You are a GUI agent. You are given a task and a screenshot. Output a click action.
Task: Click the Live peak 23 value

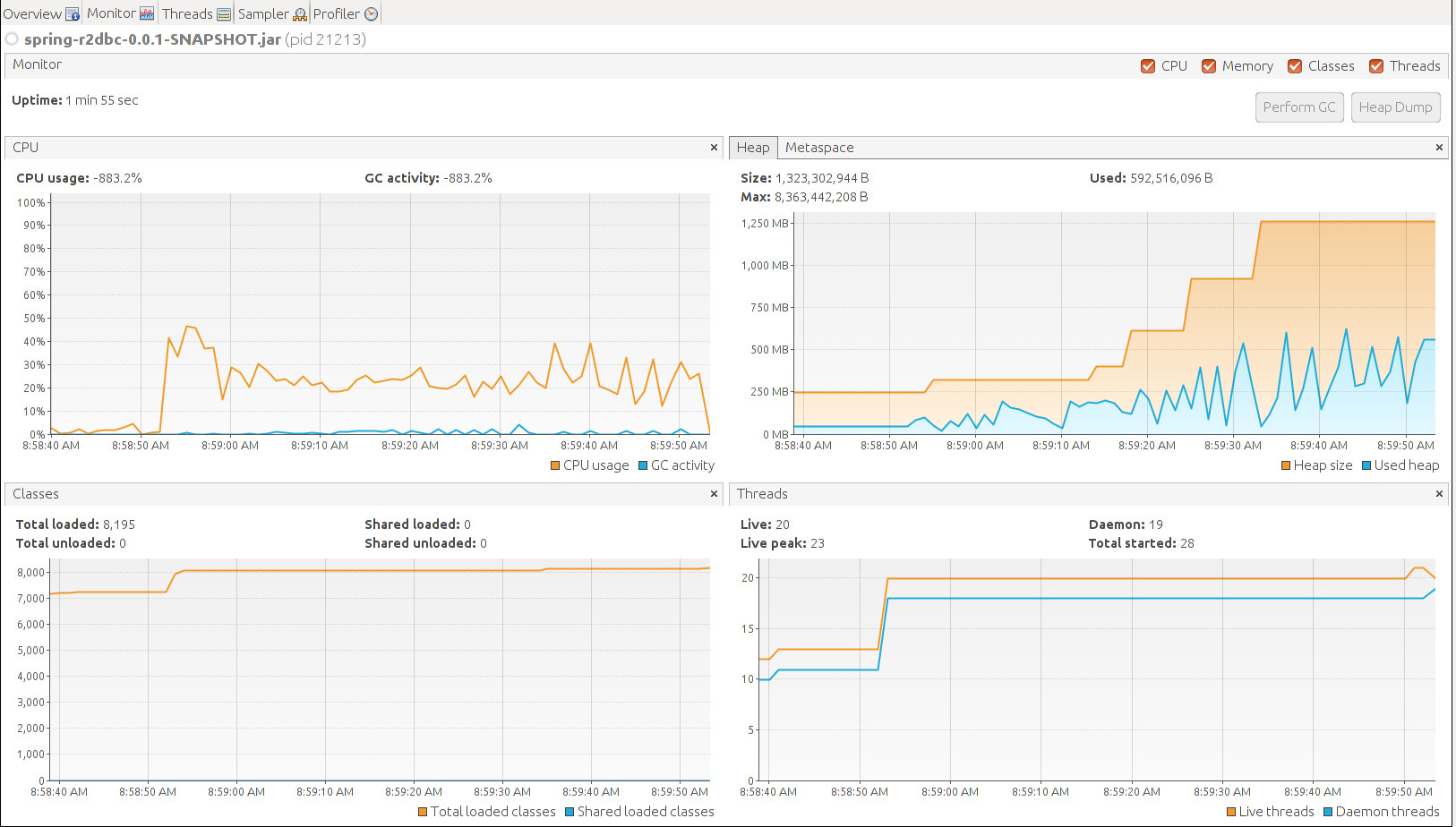tap(818, 543)
